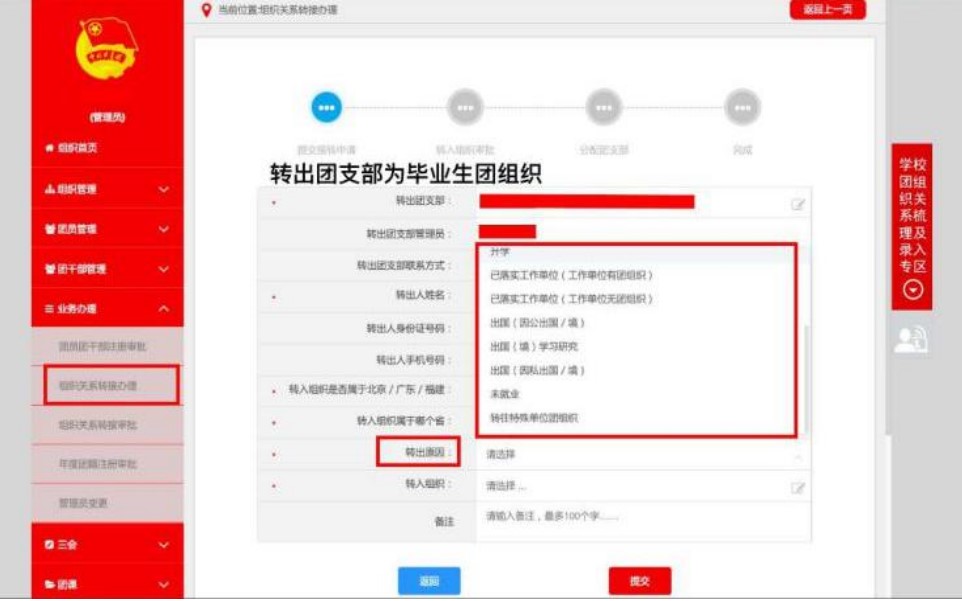
Task: Click the third gray step circle 分配团支部
Action: click(603, 106)
